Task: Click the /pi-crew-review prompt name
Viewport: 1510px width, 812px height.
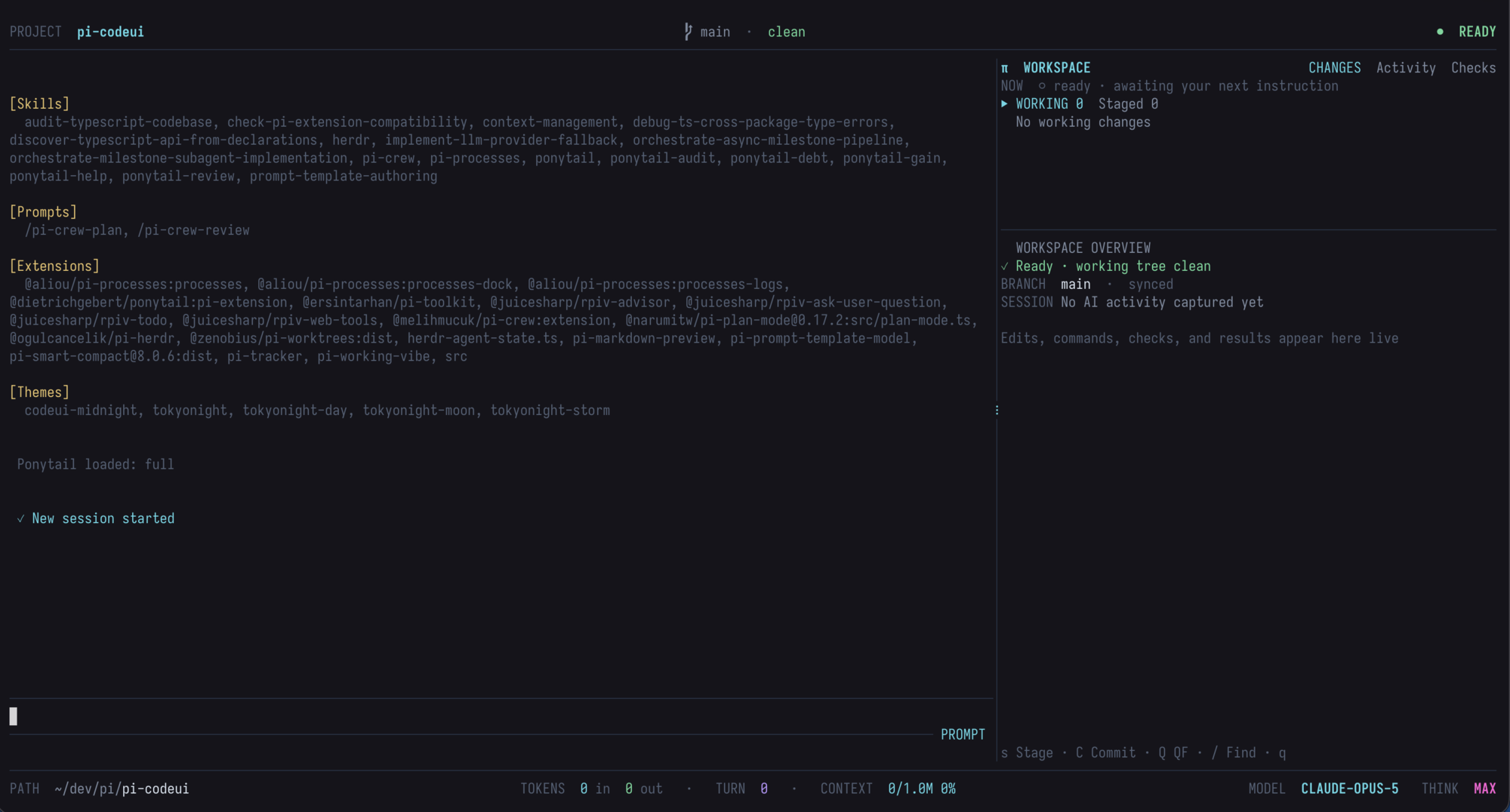Action: tap(193, 230)
